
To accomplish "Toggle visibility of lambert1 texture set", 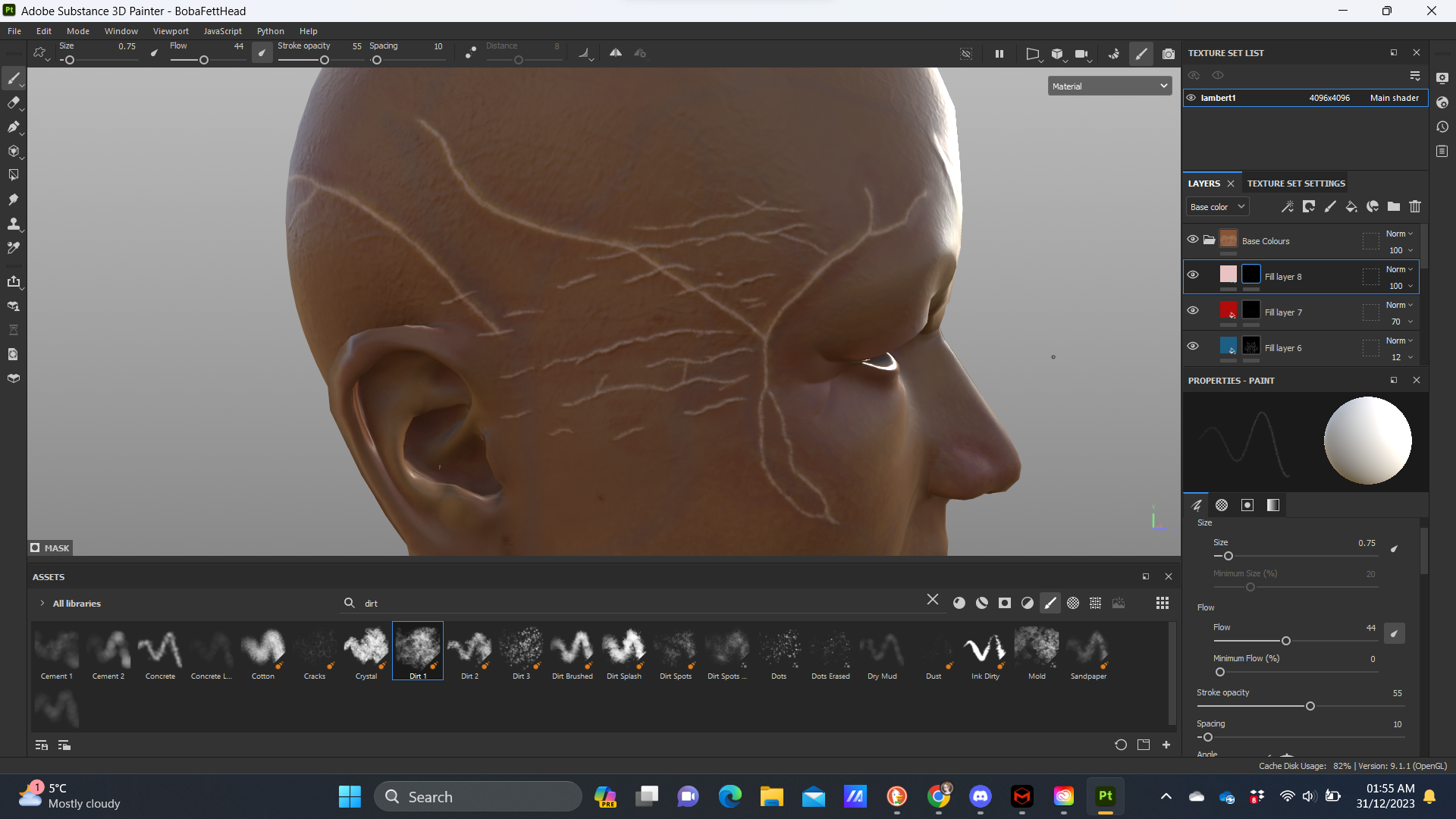I will (1191, 98).
